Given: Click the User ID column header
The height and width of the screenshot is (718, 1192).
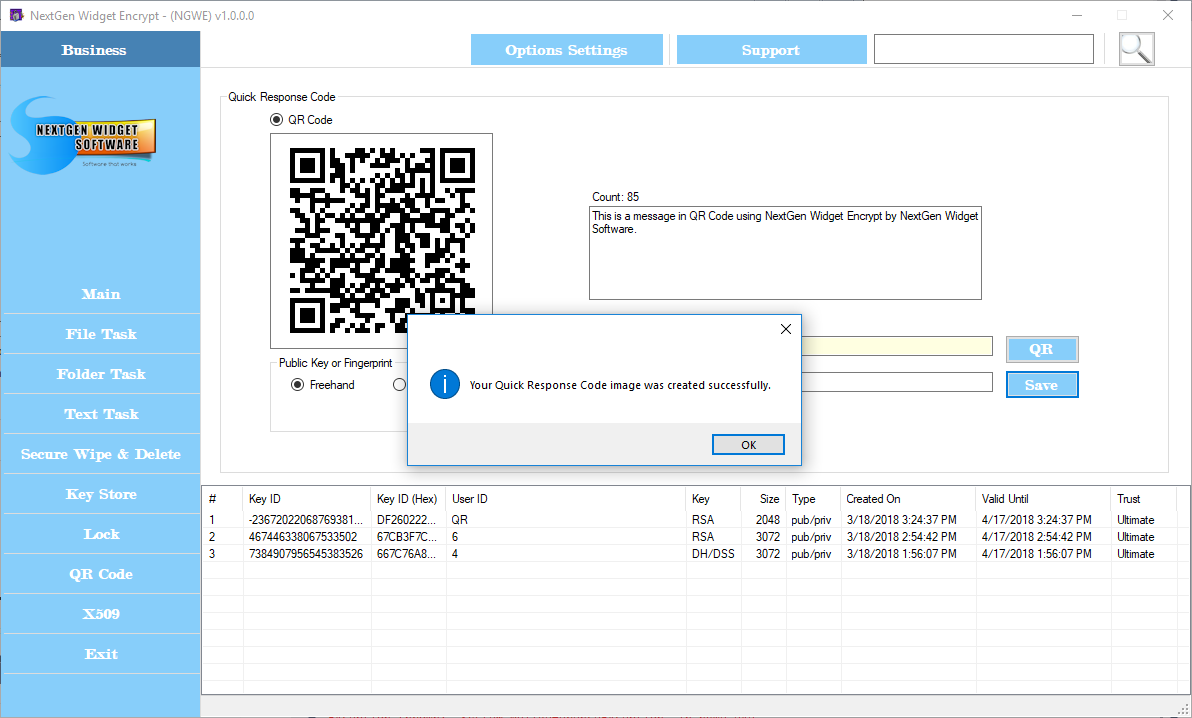Looking at the screenshot, I should click(566, 499).
